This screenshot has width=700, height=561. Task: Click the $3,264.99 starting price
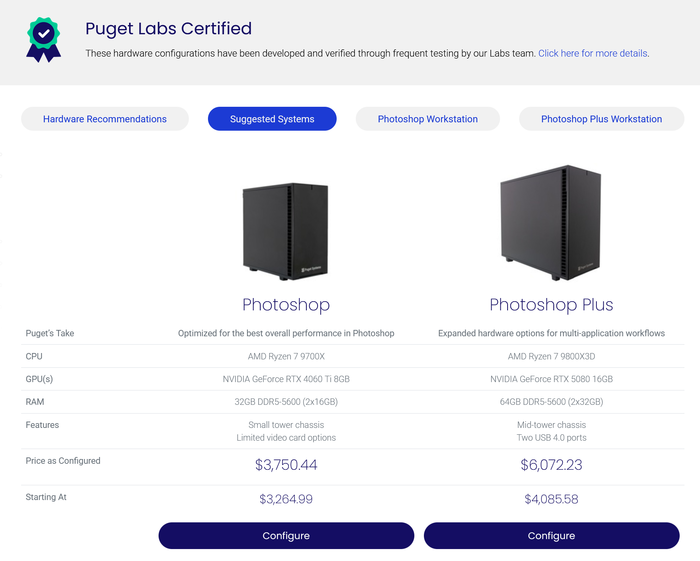pos(286,499)
